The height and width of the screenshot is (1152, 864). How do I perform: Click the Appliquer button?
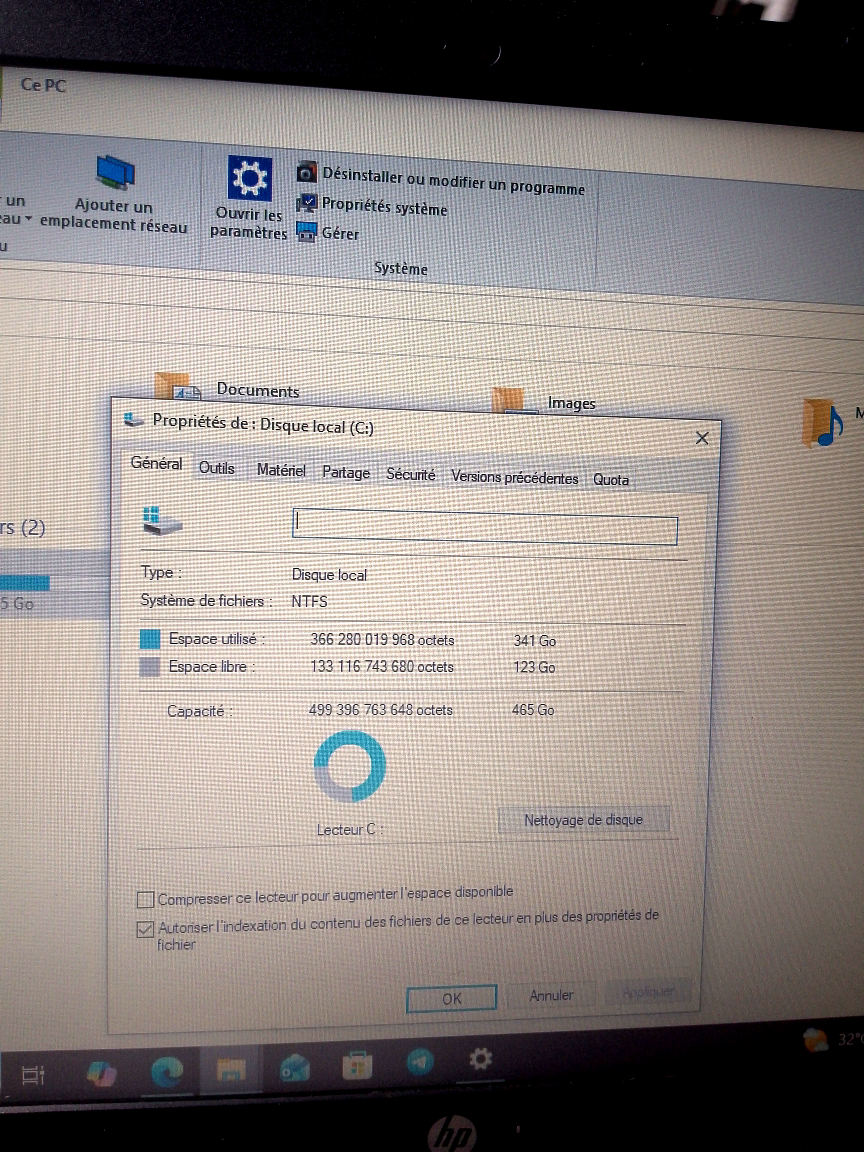point(648,993)
